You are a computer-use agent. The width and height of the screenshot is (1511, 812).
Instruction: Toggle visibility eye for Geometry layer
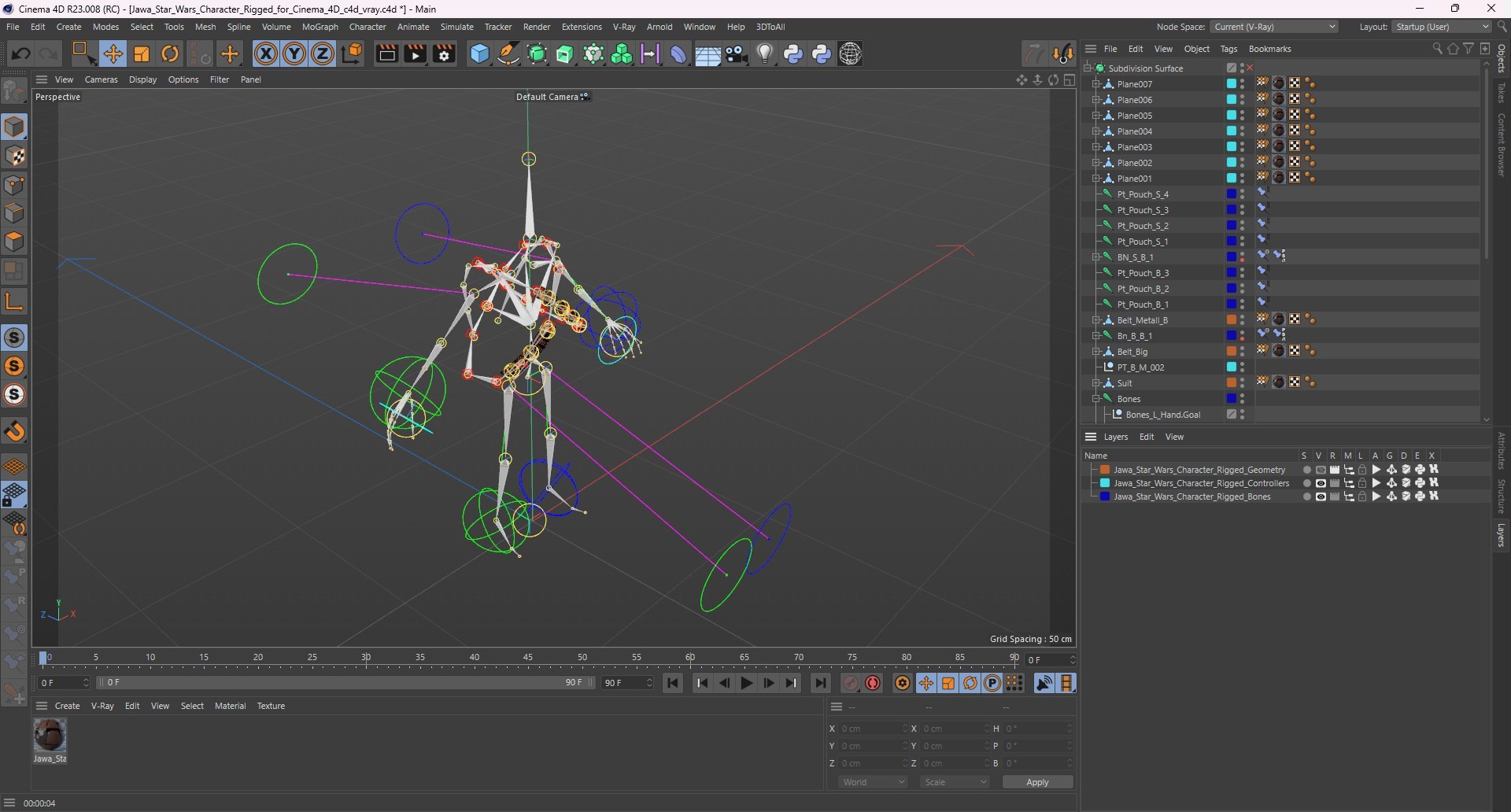tap(1321, 470)
